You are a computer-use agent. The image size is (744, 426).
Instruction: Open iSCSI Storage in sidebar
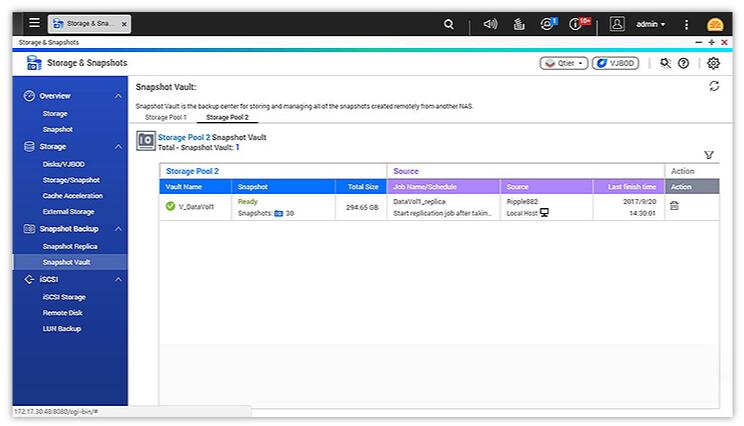click(x=64, y=297)
